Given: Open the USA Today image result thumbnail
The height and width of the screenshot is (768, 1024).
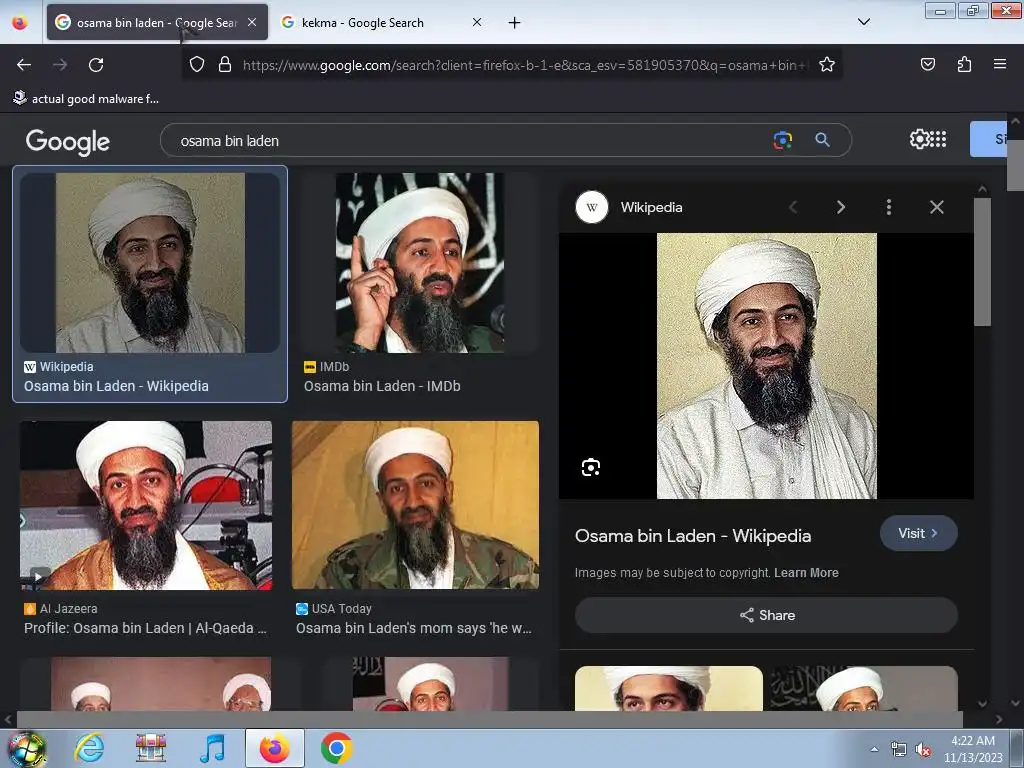Looking at the screenshot, I should (x=415, y=505).
